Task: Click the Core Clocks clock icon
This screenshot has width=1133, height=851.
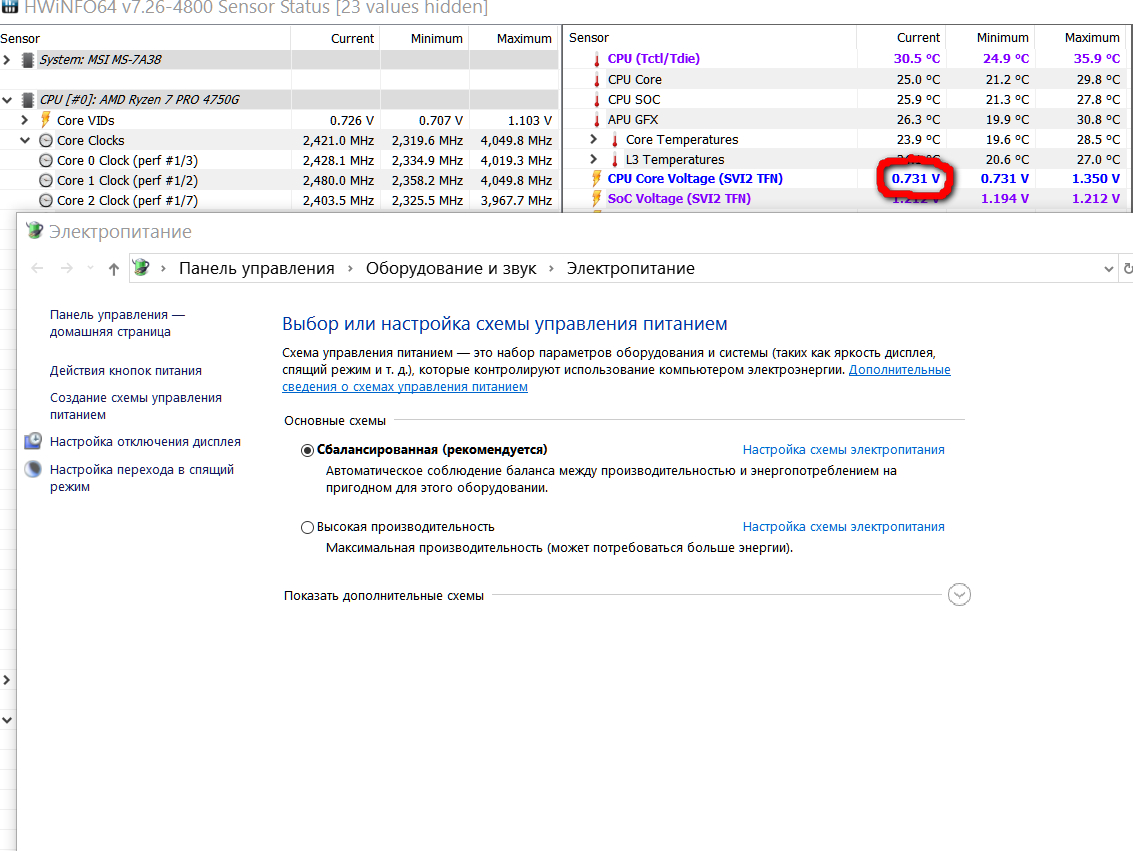Action: [46, 140]
